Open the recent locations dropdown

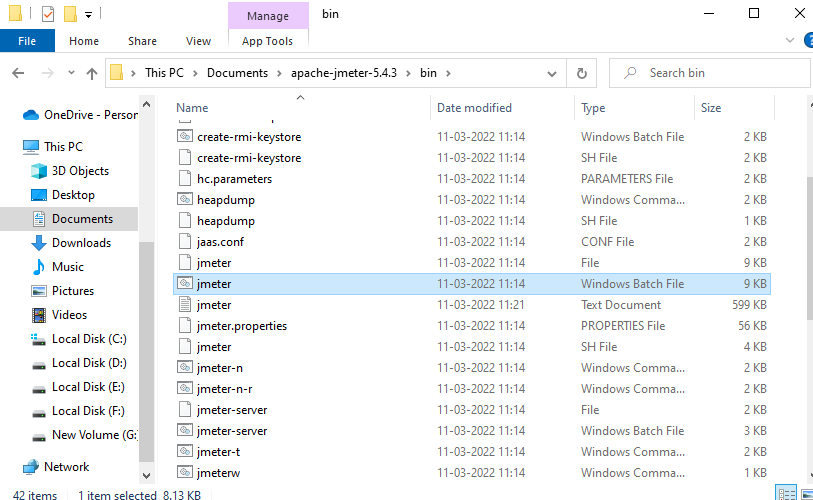coord(72,73)
